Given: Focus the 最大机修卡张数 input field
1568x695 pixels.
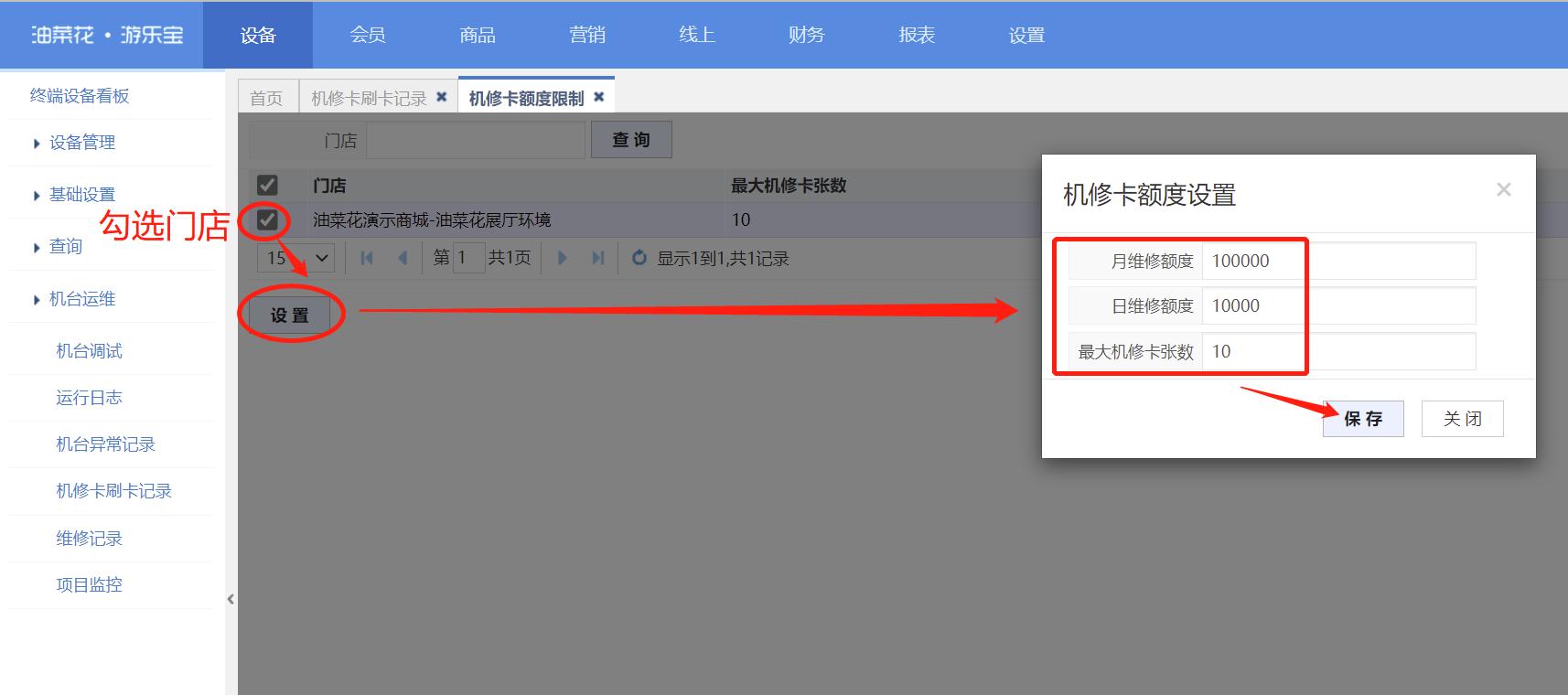Looking at the screenshot, I should (1338, 351).
